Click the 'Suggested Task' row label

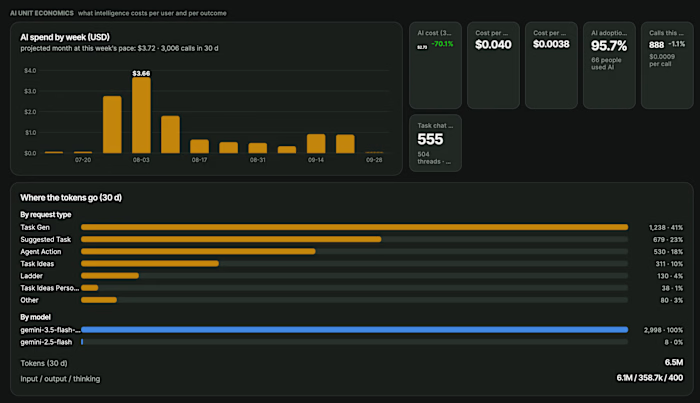(x=46, y=240)
